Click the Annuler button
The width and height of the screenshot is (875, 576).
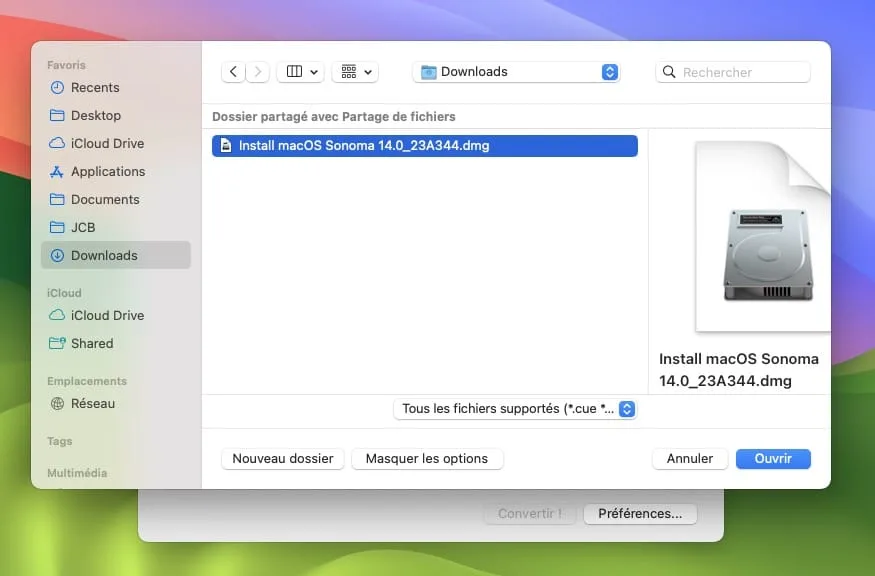pos(690,459)
